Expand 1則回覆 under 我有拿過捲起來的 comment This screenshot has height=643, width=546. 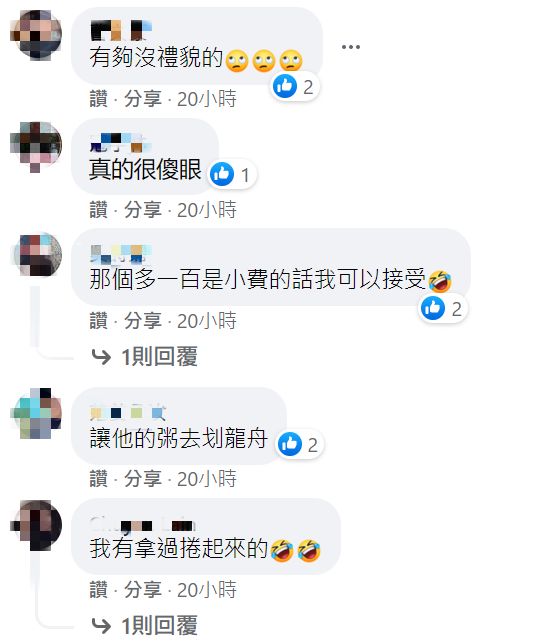[x=160, y=625]
